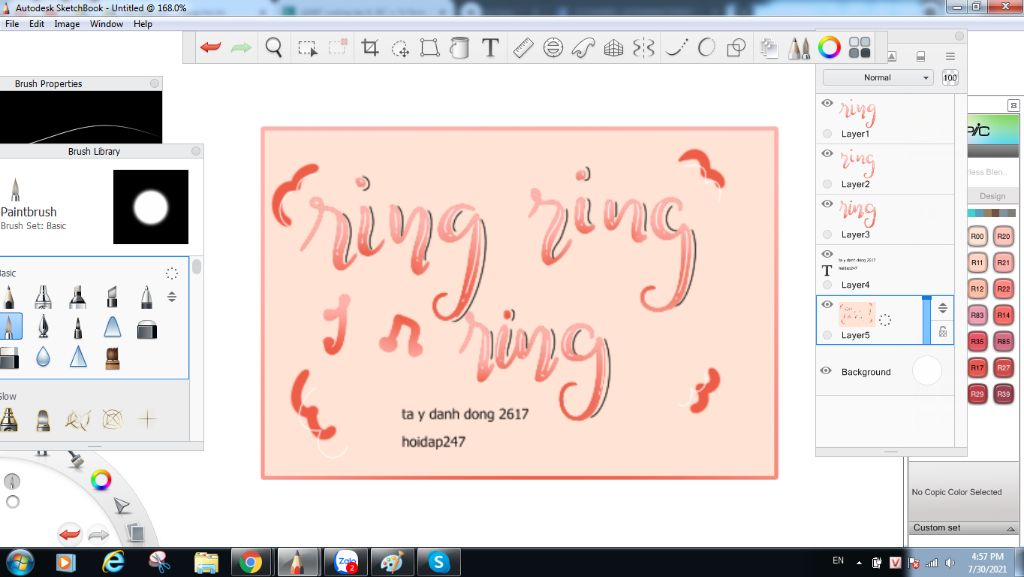Select the French Curve tool
The width and height of the screenshot is (1024, 577).
tap(583, 48)
